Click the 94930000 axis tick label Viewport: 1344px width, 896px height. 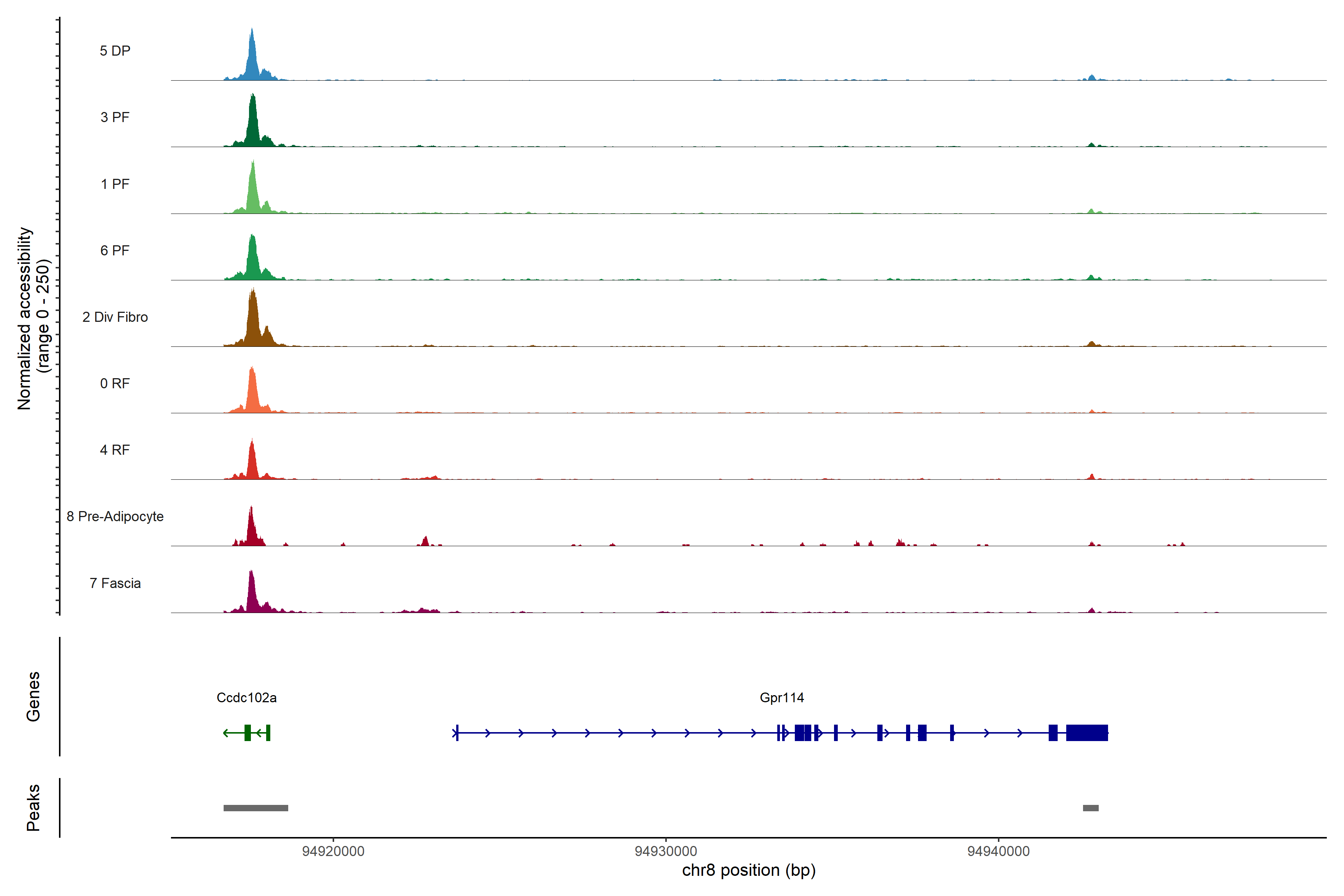pyautogui.click(x=666, y=852)
